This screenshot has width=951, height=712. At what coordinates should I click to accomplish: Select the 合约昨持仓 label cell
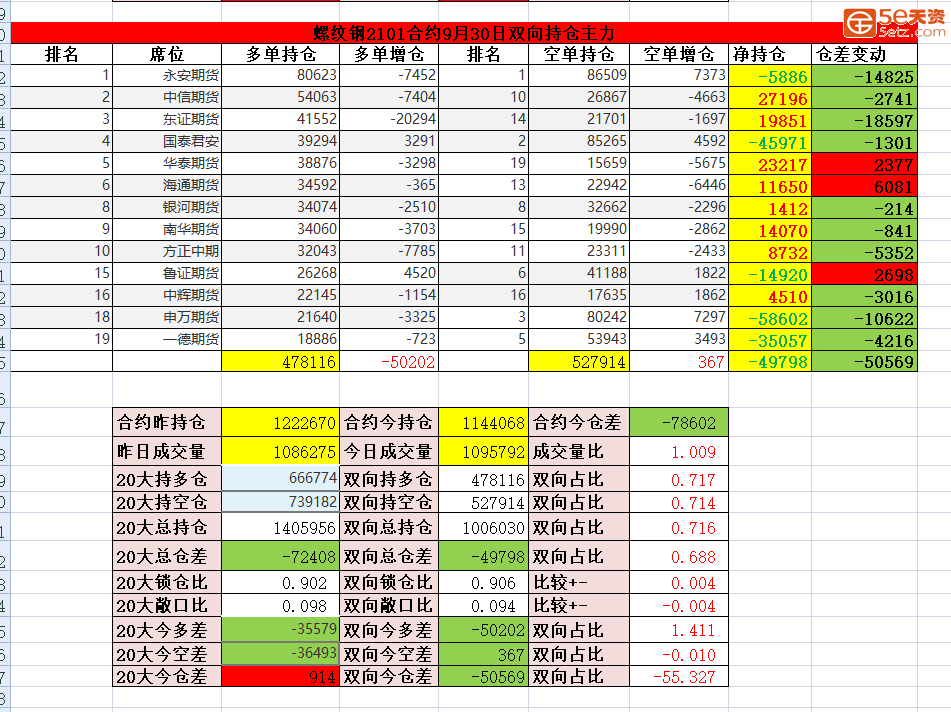pos(166,423)
